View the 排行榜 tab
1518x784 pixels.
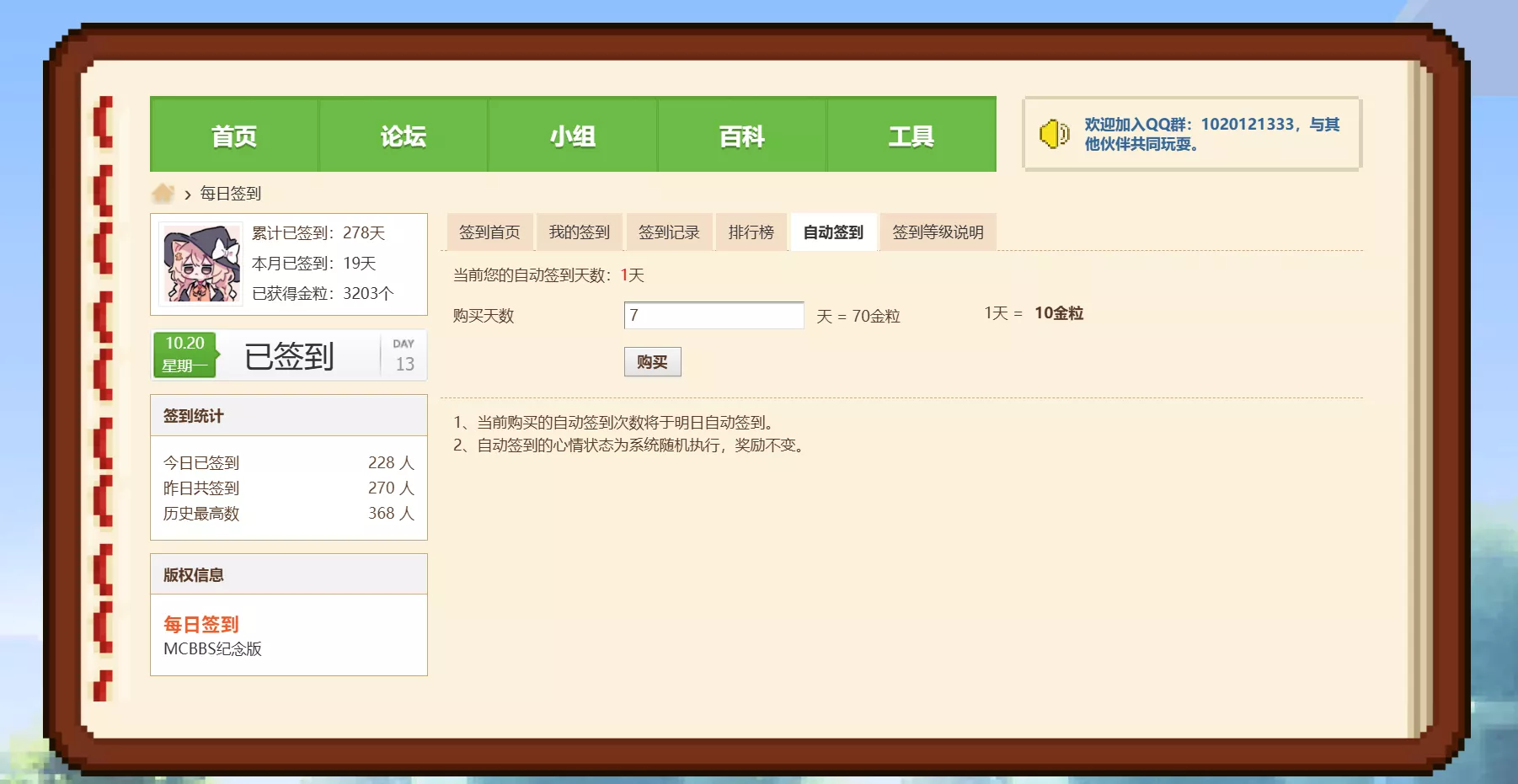751,232
